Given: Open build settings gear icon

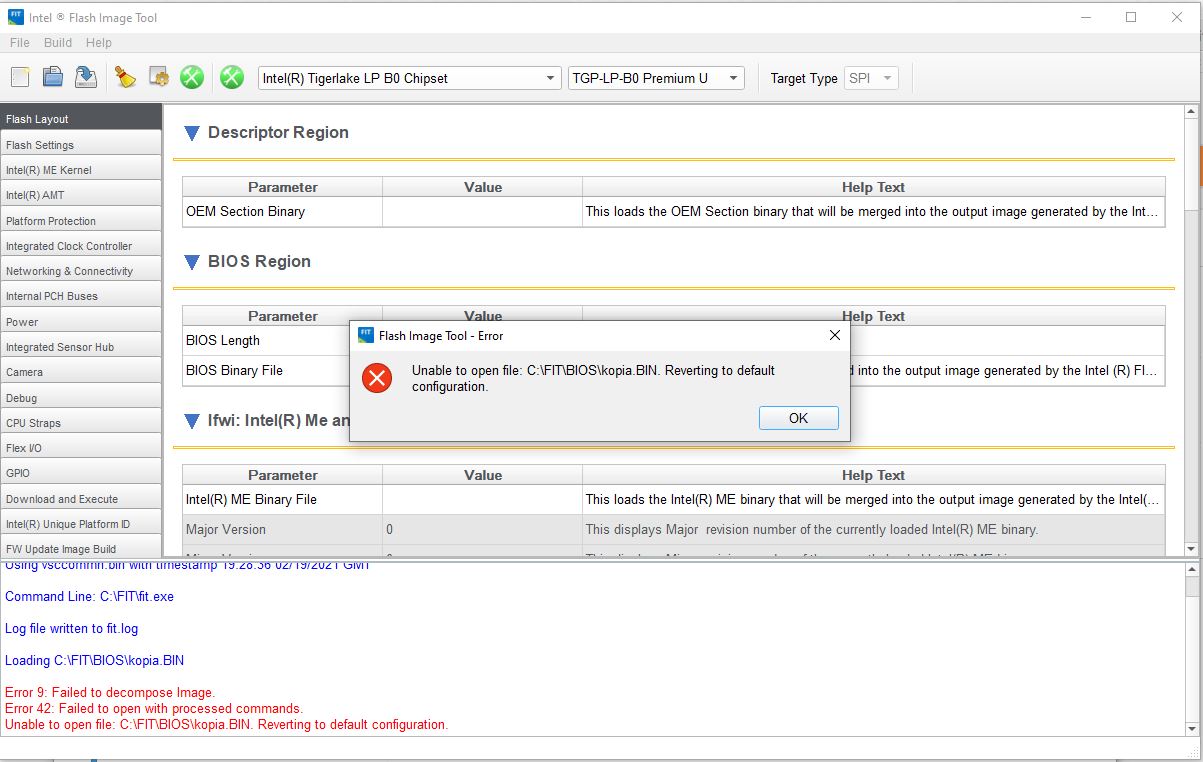Looking at the screenshot, I should (158, 77).
